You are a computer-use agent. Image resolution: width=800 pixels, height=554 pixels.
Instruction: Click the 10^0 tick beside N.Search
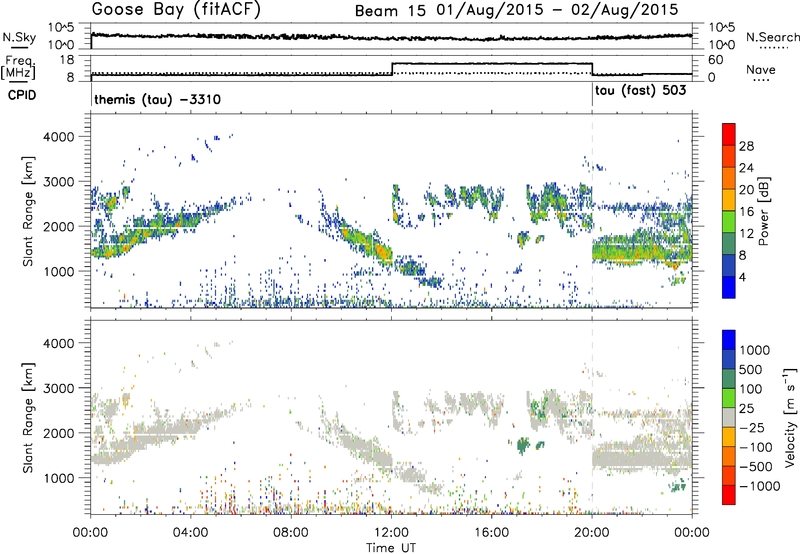pos(721,45)
